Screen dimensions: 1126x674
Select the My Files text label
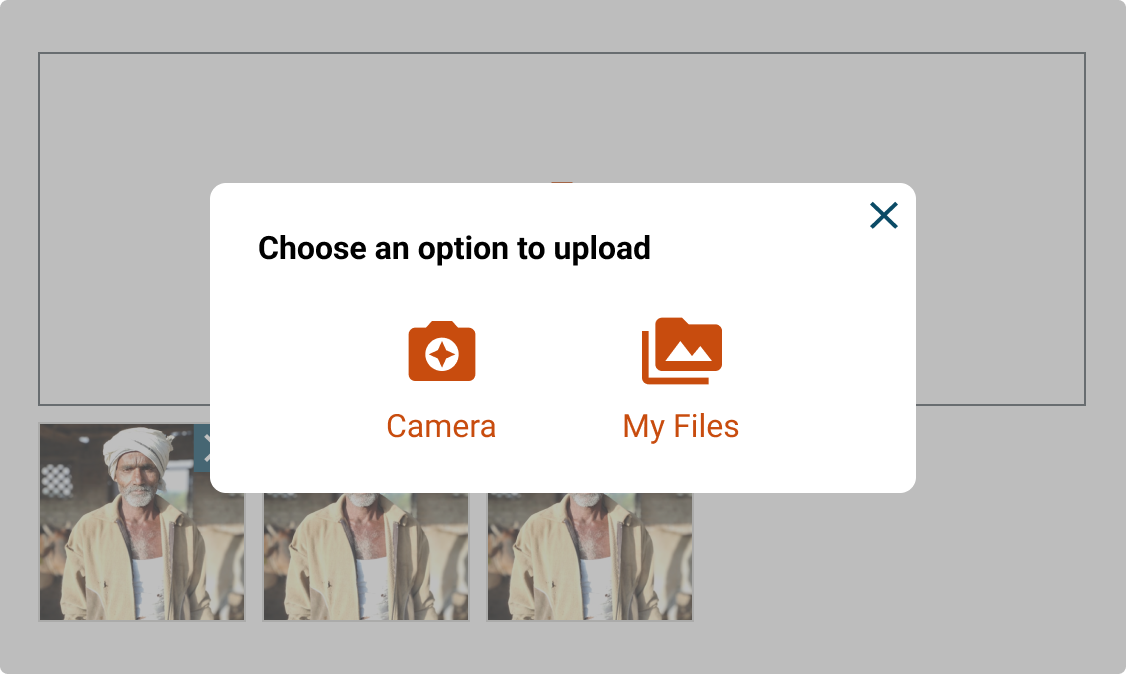tap(681, 426)
